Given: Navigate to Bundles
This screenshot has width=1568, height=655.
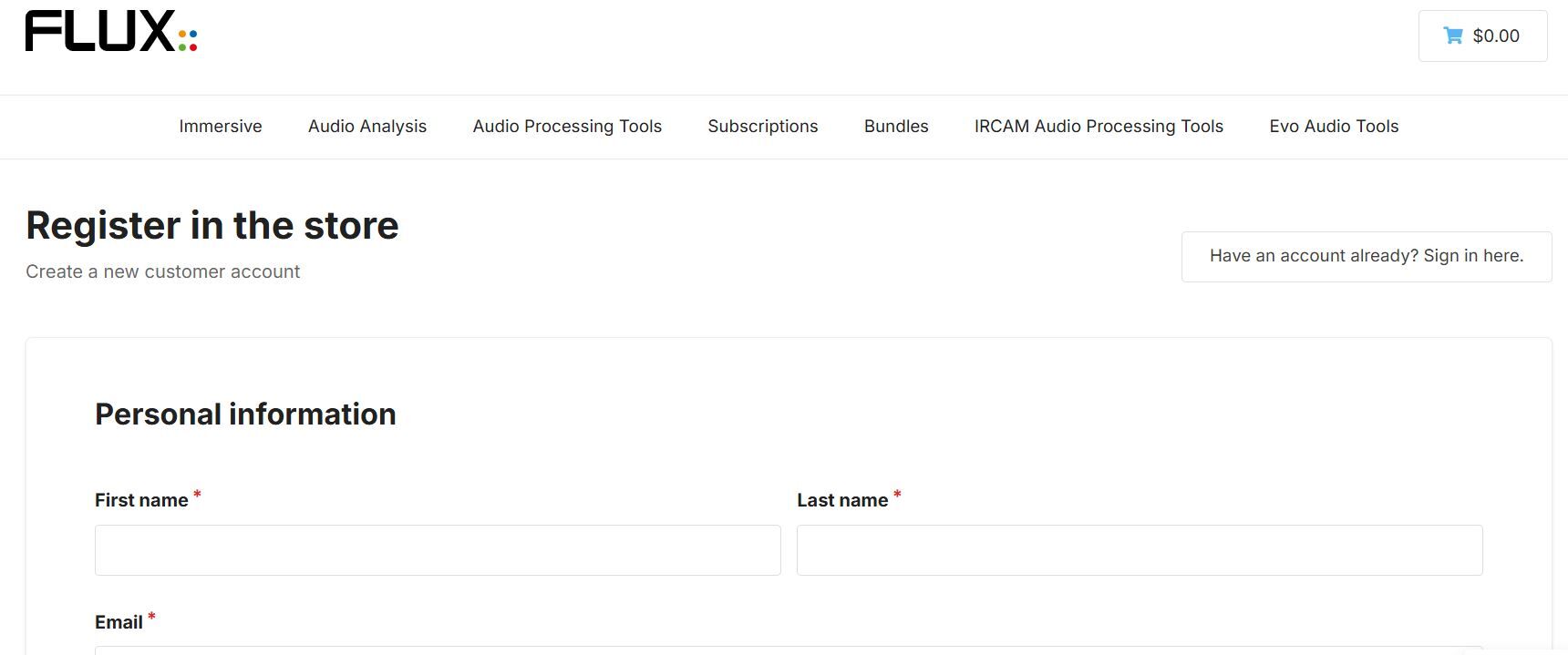Looking at the screenshot, I should pyautogui.click(x=896, y=127).
